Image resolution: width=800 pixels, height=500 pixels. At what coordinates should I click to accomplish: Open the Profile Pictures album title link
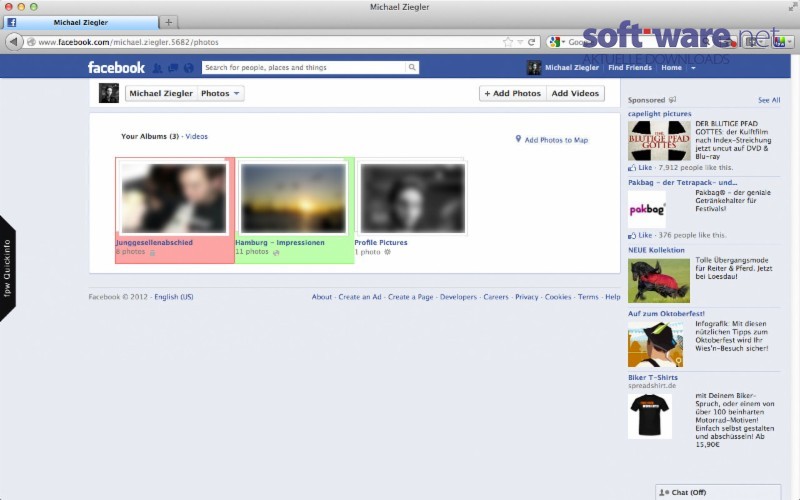381,242
